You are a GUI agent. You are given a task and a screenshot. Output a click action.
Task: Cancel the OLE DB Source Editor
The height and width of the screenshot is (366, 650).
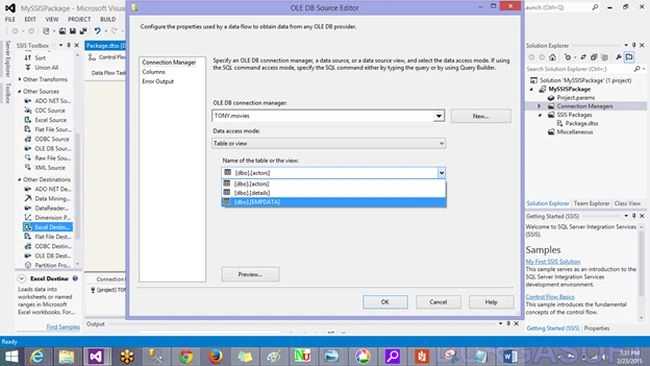(x=438, y=302)
